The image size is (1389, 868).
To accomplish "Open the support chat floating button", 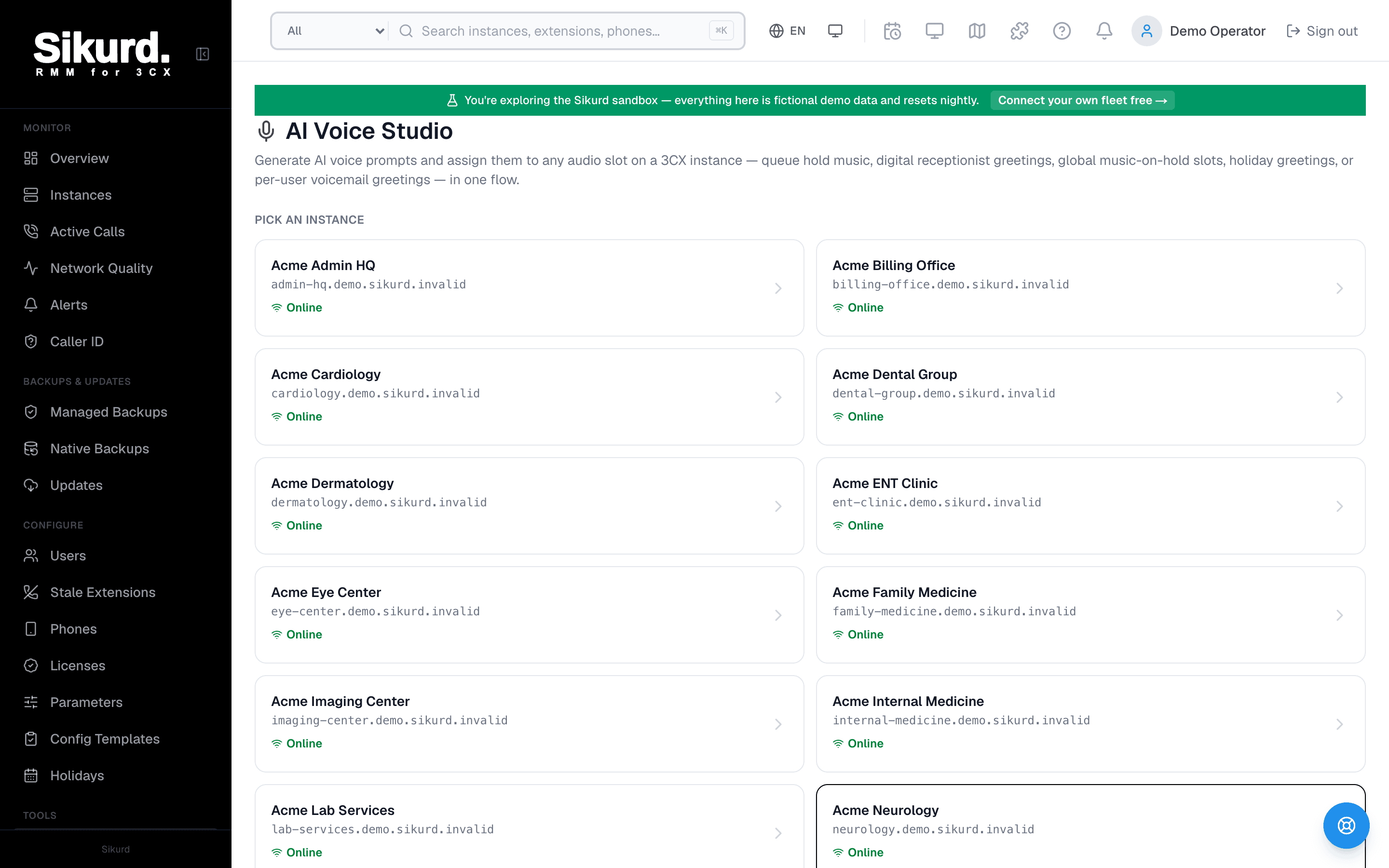I will point(1346,826).
